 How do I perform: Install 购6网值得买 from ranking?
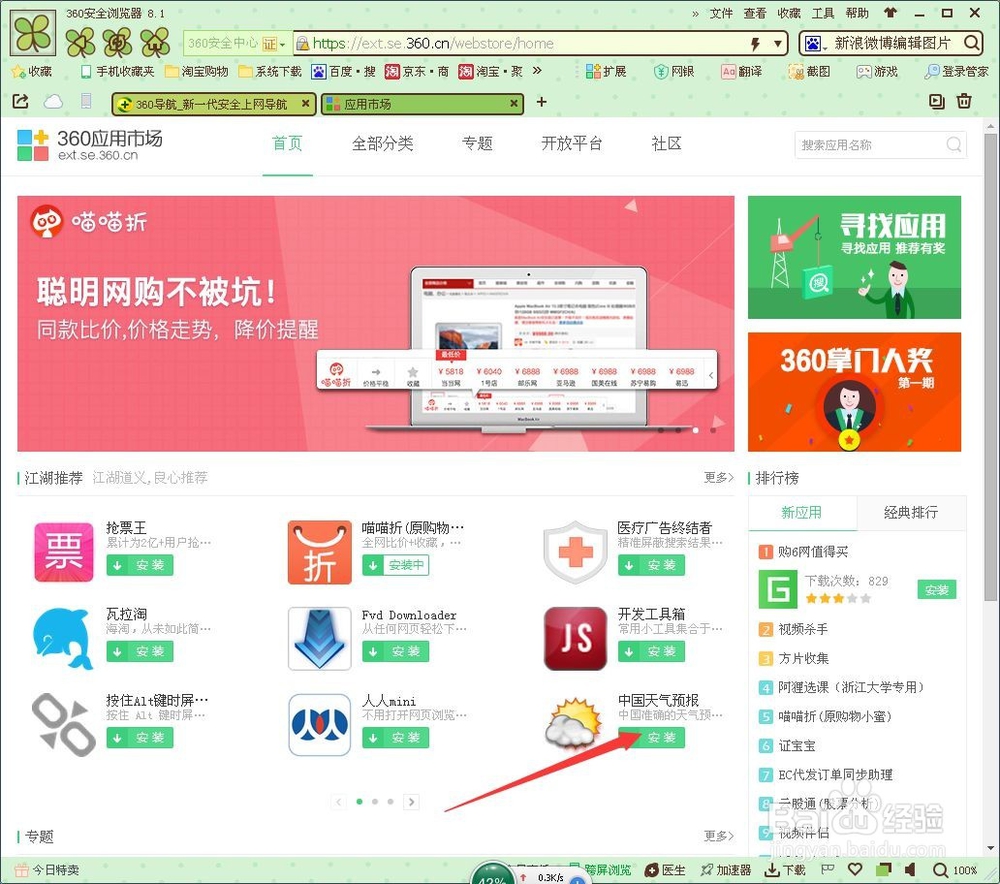tap(937, 590)
